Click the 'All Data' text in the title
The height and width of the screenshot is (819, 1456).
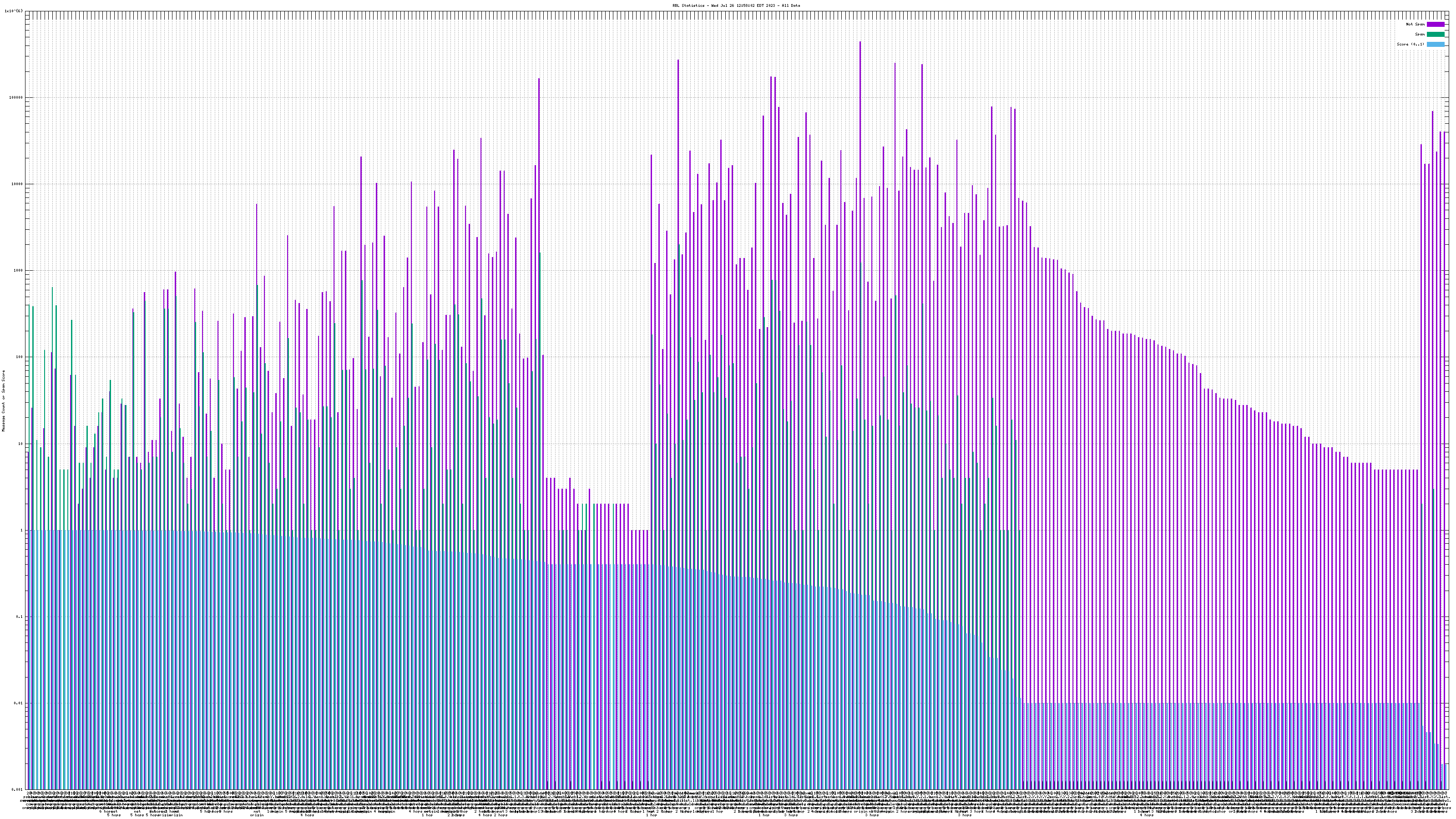[x=791, y=5]
